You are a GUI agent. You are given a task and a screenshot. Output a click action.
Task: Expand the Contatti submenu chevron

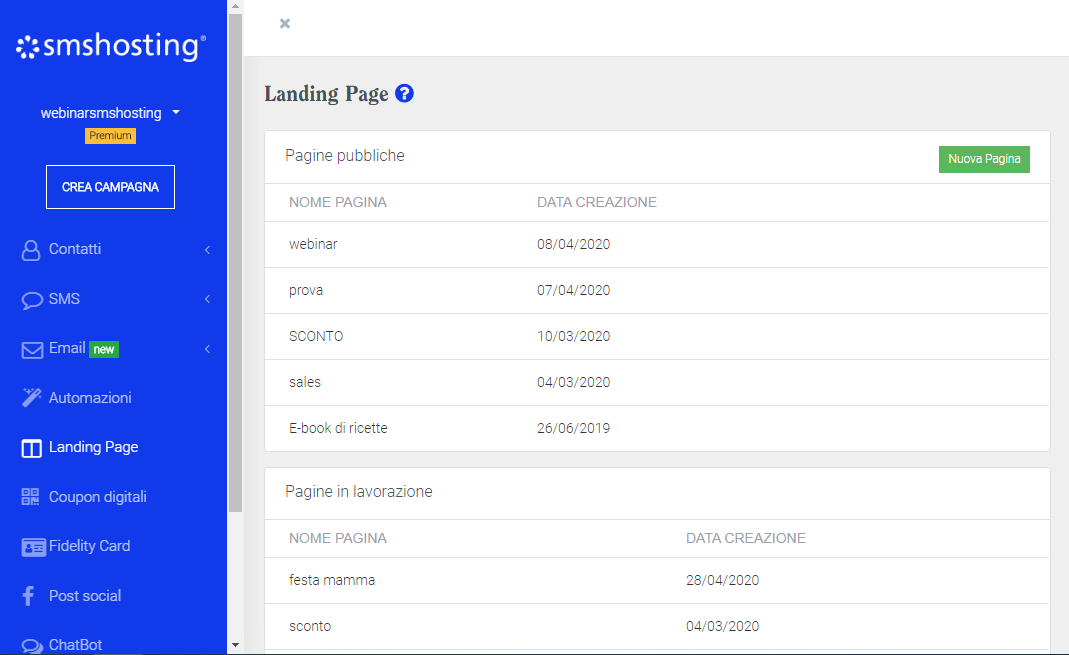point(207,249)
